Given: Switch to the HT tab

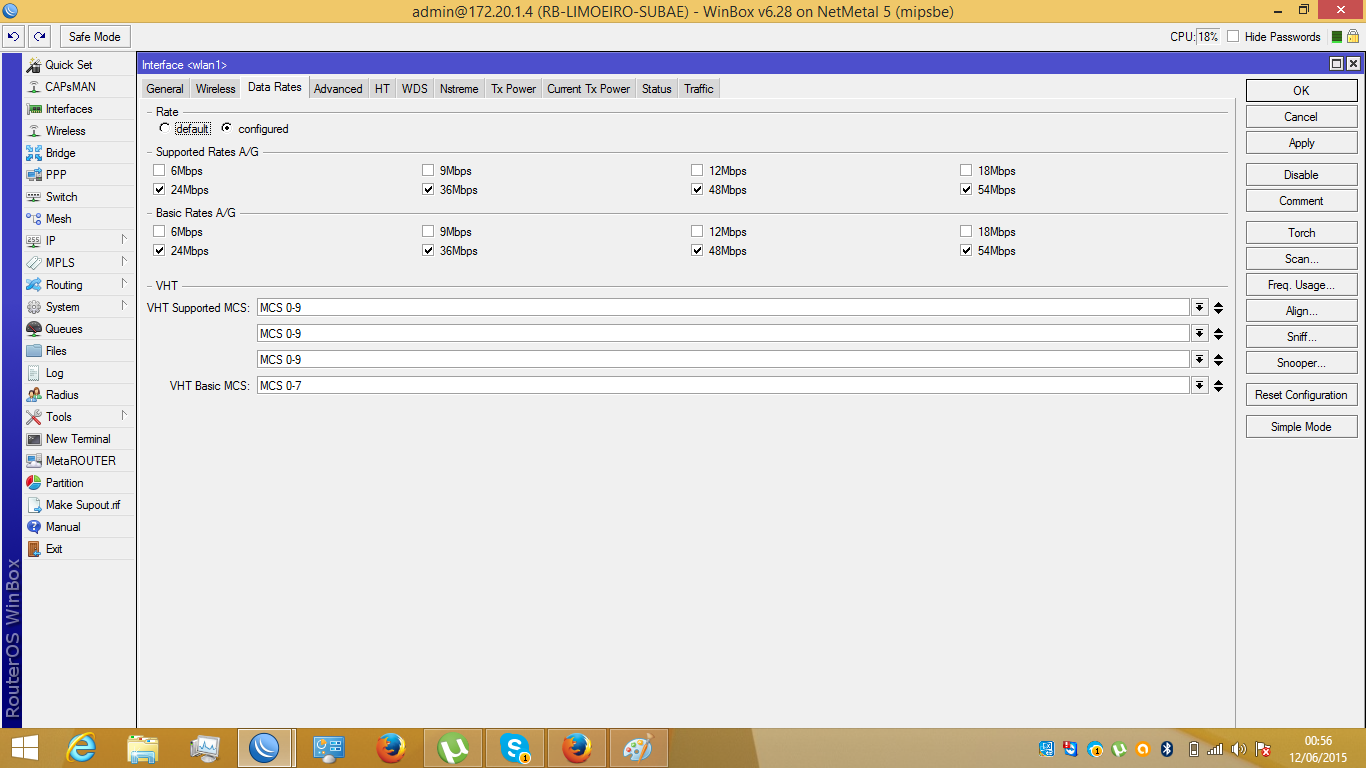Looking at the screenshot, I should [x=382, y=89].
